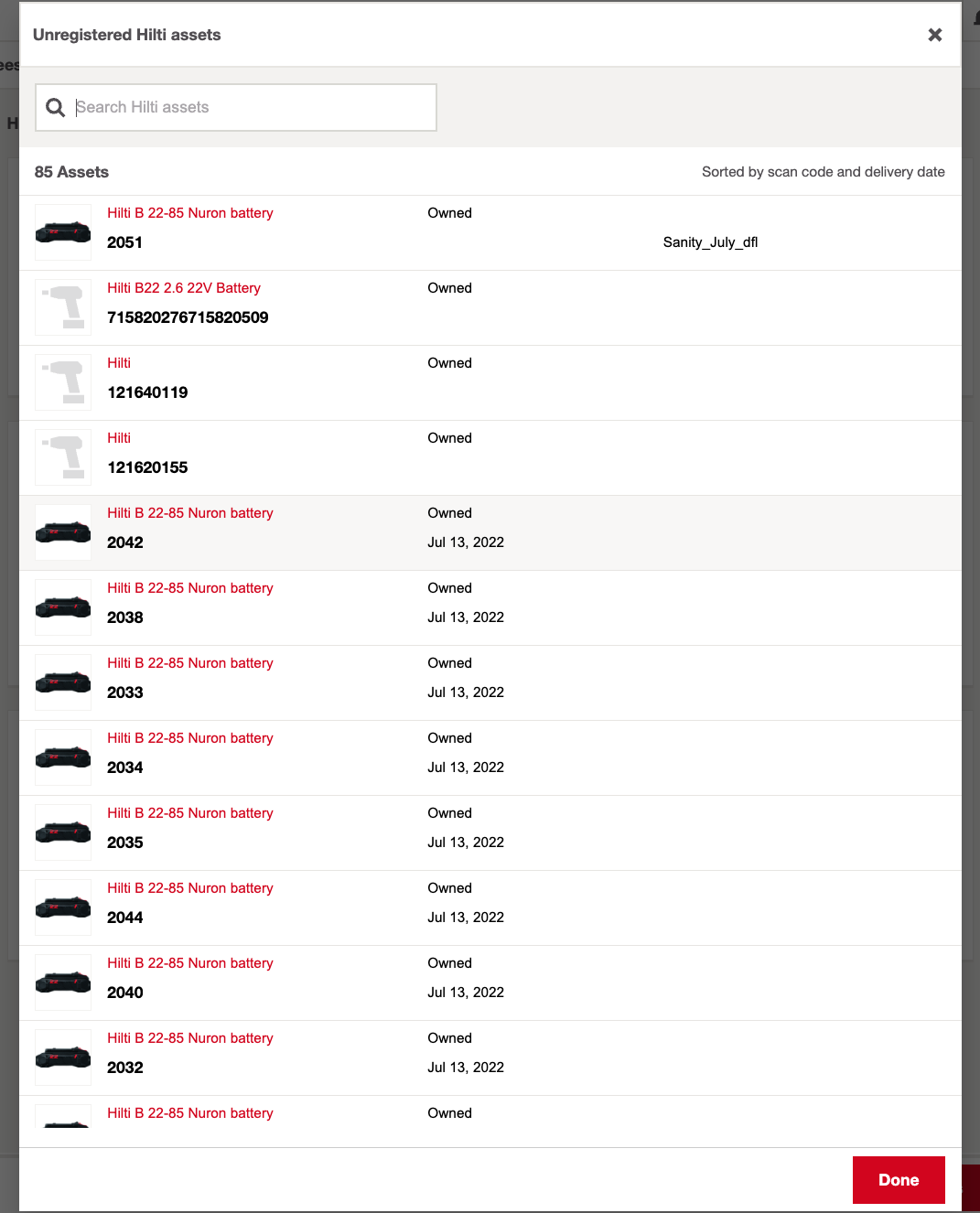Viewport: 980px width, 1213px height.
Task: Select battery thumbnail for asset 2042
Action: tap(63, 532)
